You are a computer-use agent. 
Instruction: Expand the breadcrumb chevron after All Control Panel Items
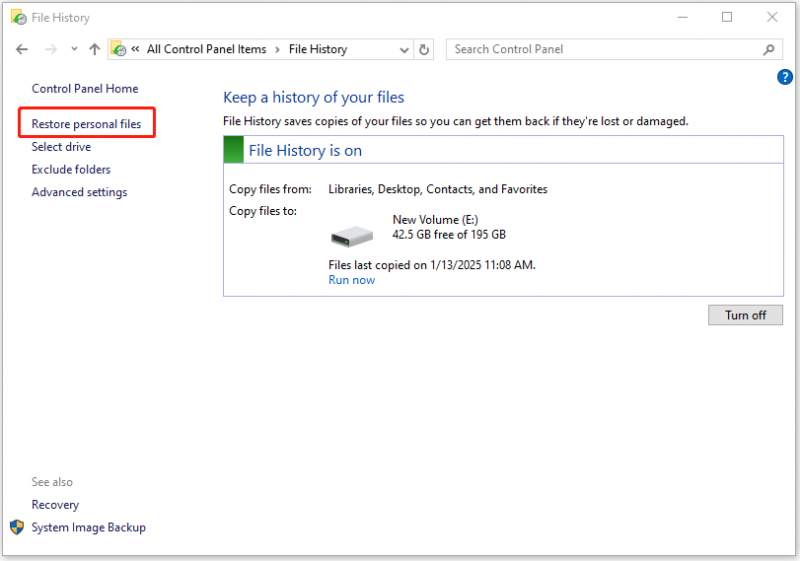click(x=278, y=49)
